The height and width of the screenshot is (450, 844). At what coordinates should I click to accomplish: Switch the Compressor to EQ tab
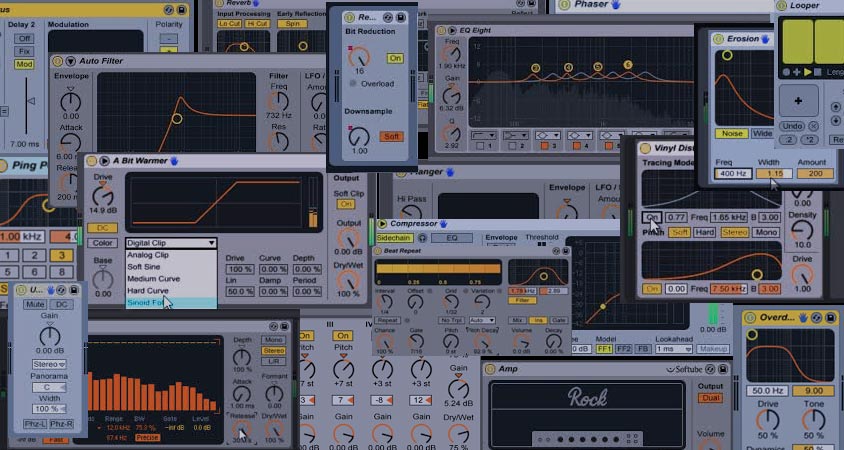click(x=452, y=237)
